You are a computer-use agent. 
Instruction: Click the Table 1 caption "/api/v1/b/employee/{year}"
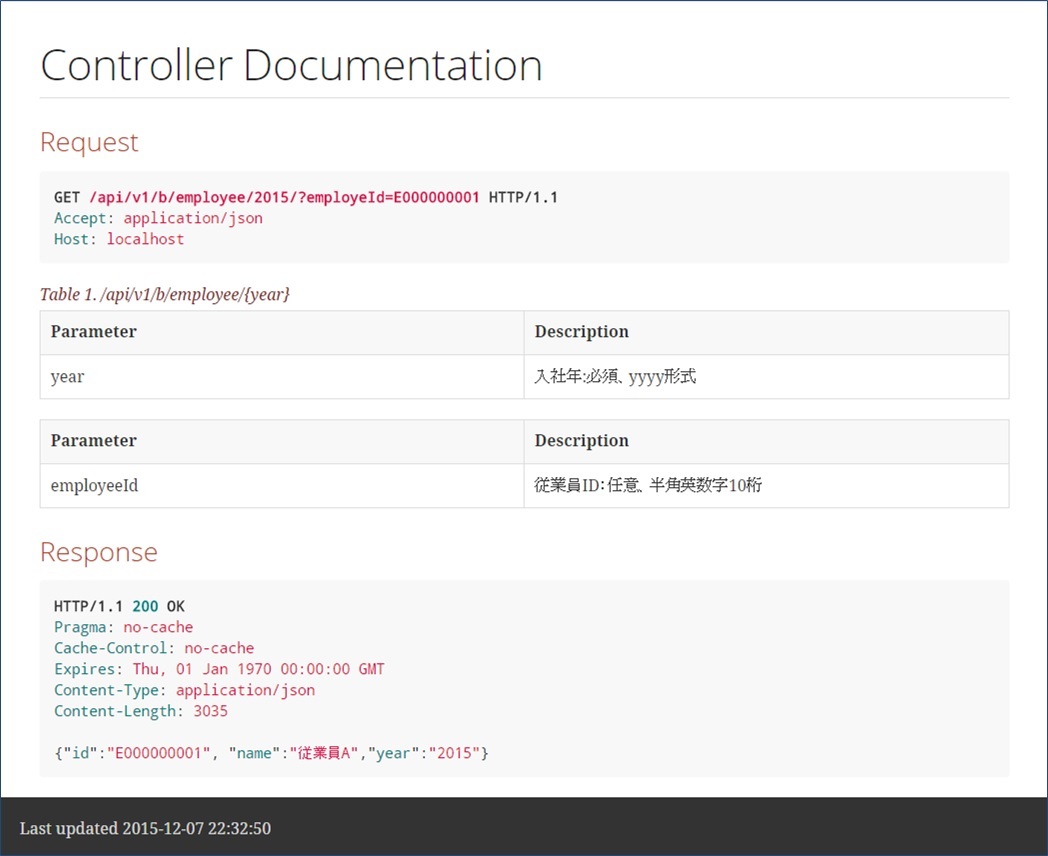(167, 294)
